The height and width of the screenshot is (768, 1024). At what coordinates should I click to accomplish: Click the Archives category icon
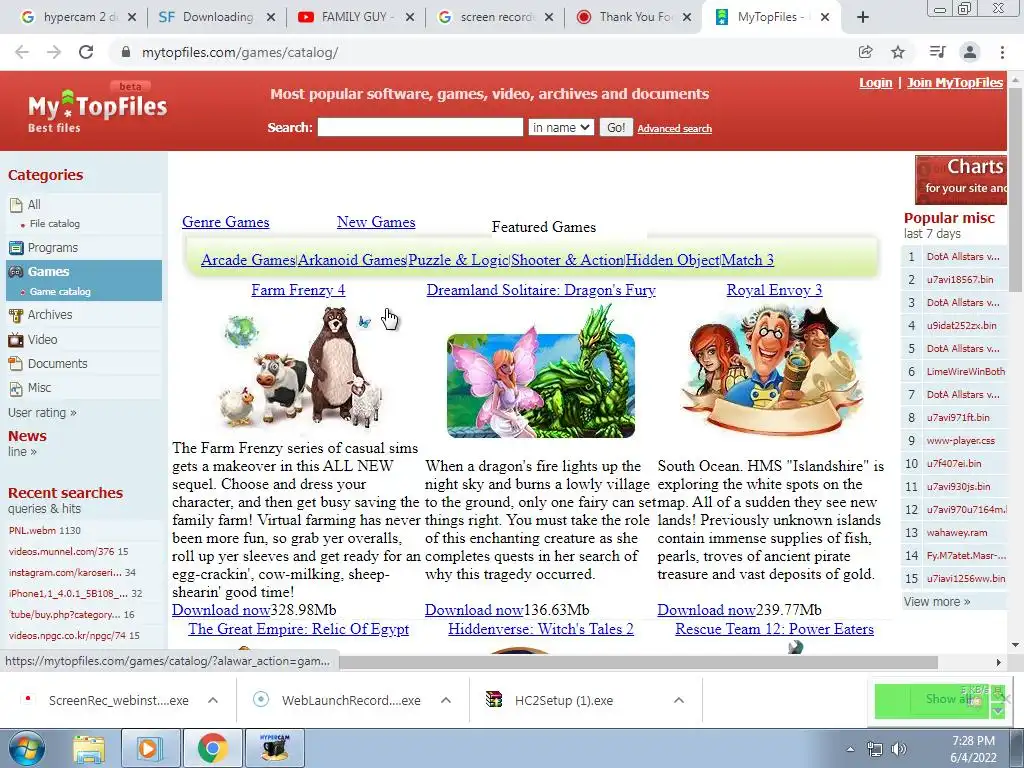(x=16, y=315)
